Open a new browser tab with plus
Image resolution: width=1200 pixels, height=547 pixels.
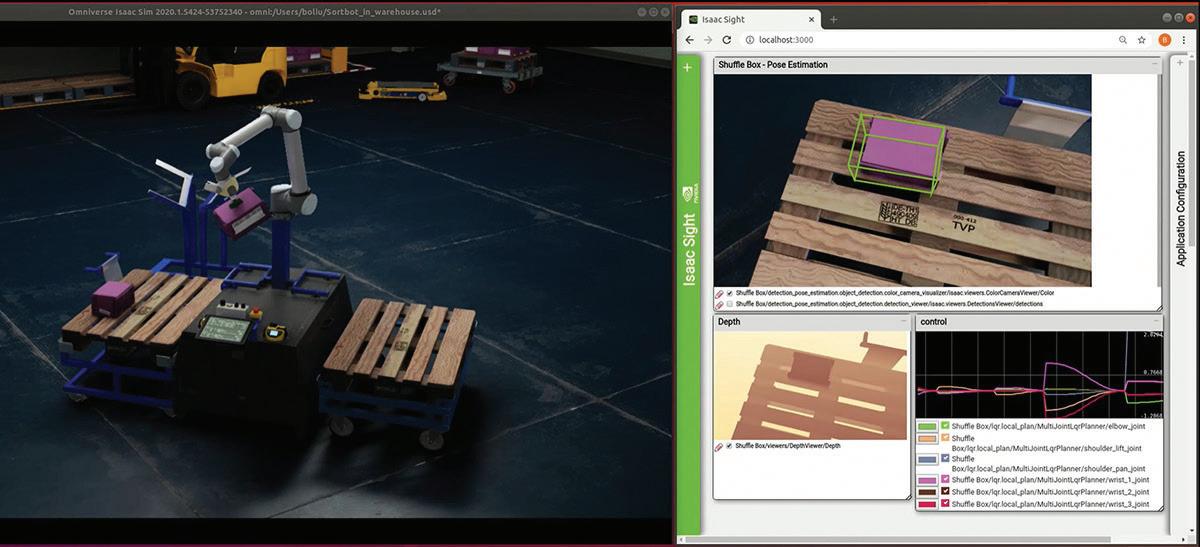(x=834, y=19)
